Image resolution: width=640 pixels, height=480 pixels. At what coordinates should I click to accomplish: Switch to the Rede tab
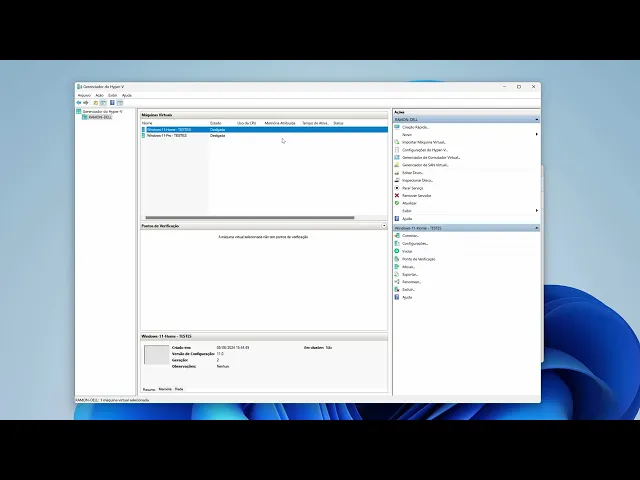coord(179,389)
